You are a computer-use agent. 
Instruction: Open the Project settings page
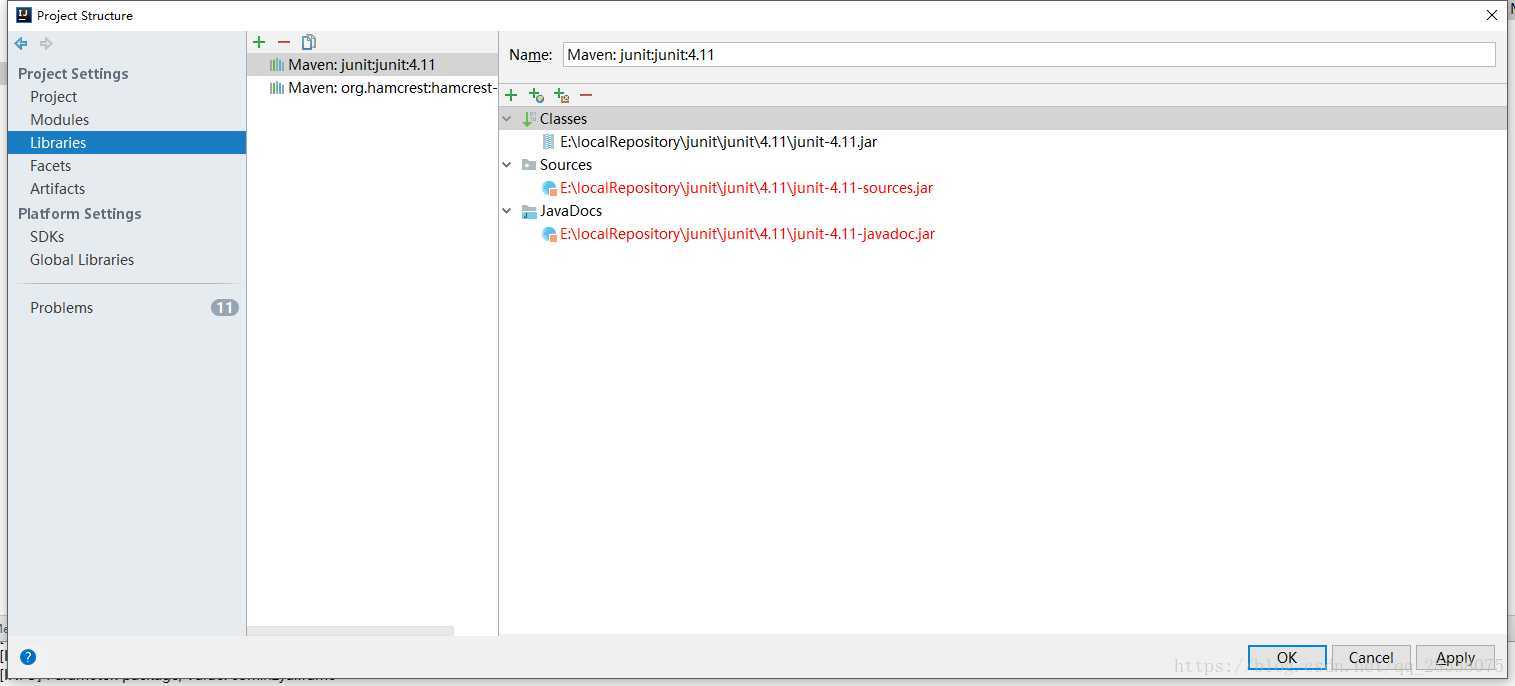point(53,97)
